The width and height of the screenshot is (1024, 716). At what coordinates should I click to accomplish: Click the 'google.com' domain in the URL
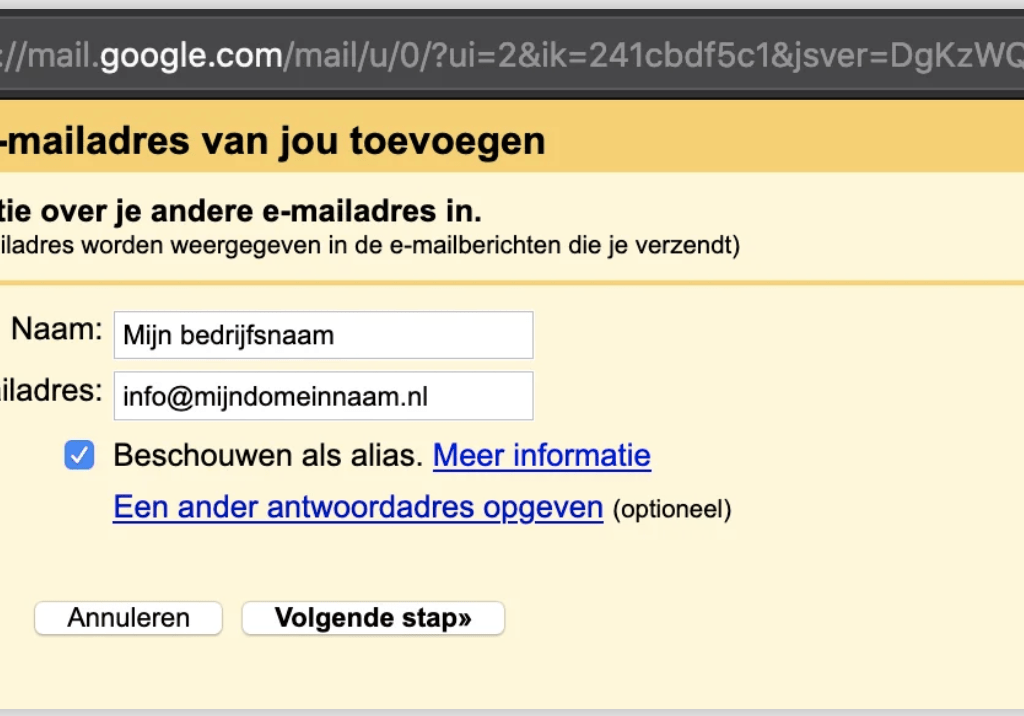[x=191, y=56]
